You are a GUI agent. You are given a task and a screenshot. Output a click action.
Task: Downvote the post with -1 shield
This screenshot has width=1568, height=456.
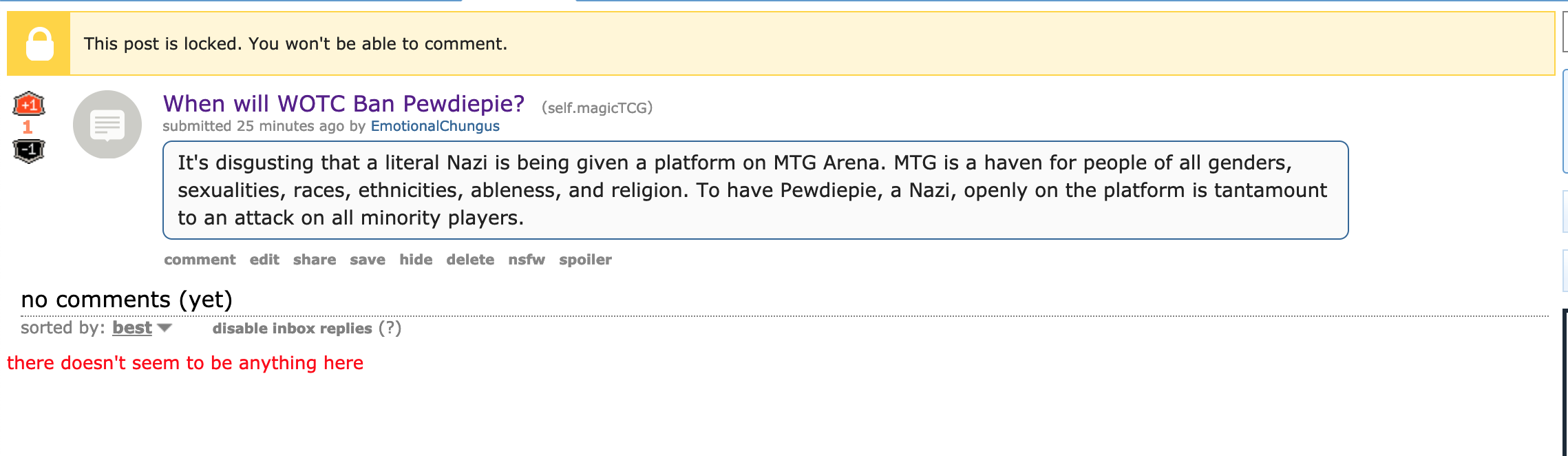click(x=29, y=150)
